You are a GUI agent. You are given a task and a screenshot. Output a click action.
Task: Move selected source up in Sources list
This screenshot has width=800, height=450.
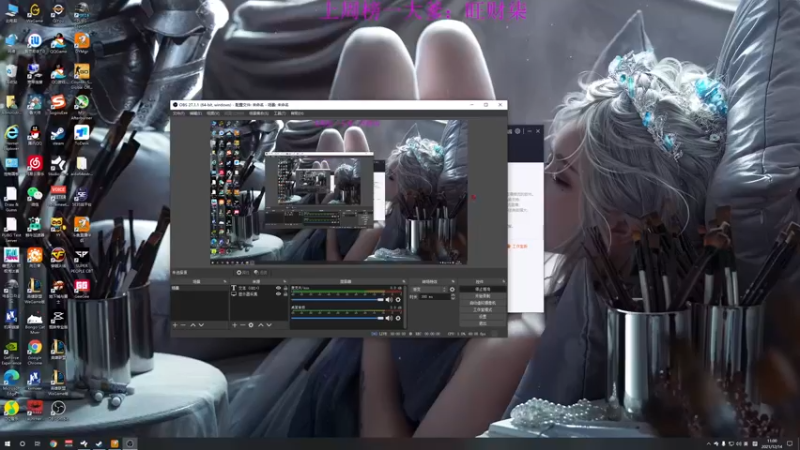(261, 325)
